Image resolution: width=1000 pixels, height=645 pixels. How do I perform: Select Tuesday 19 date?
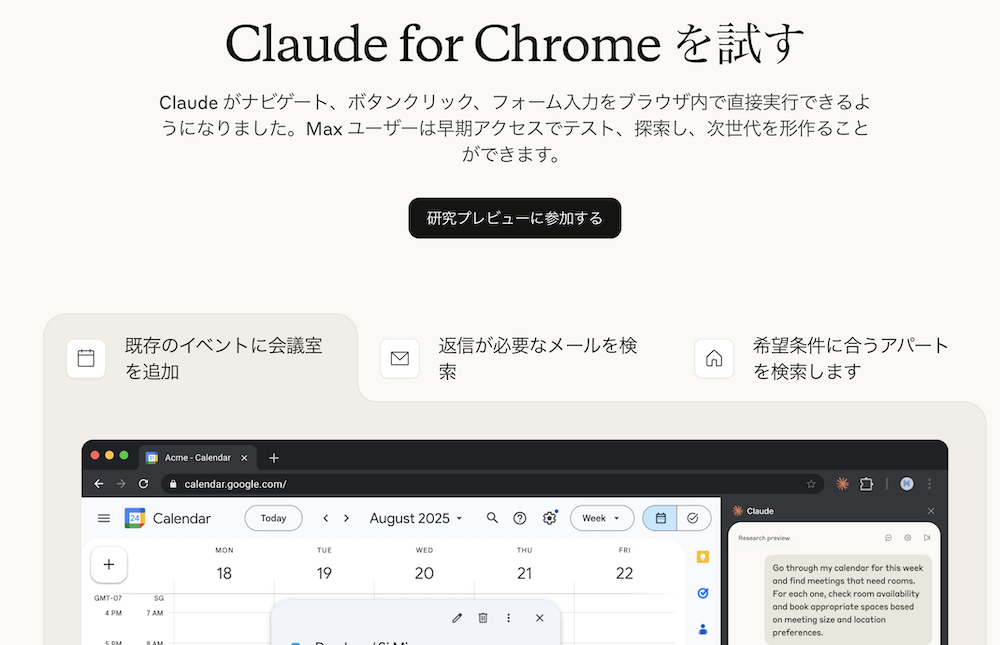(324, 573)
